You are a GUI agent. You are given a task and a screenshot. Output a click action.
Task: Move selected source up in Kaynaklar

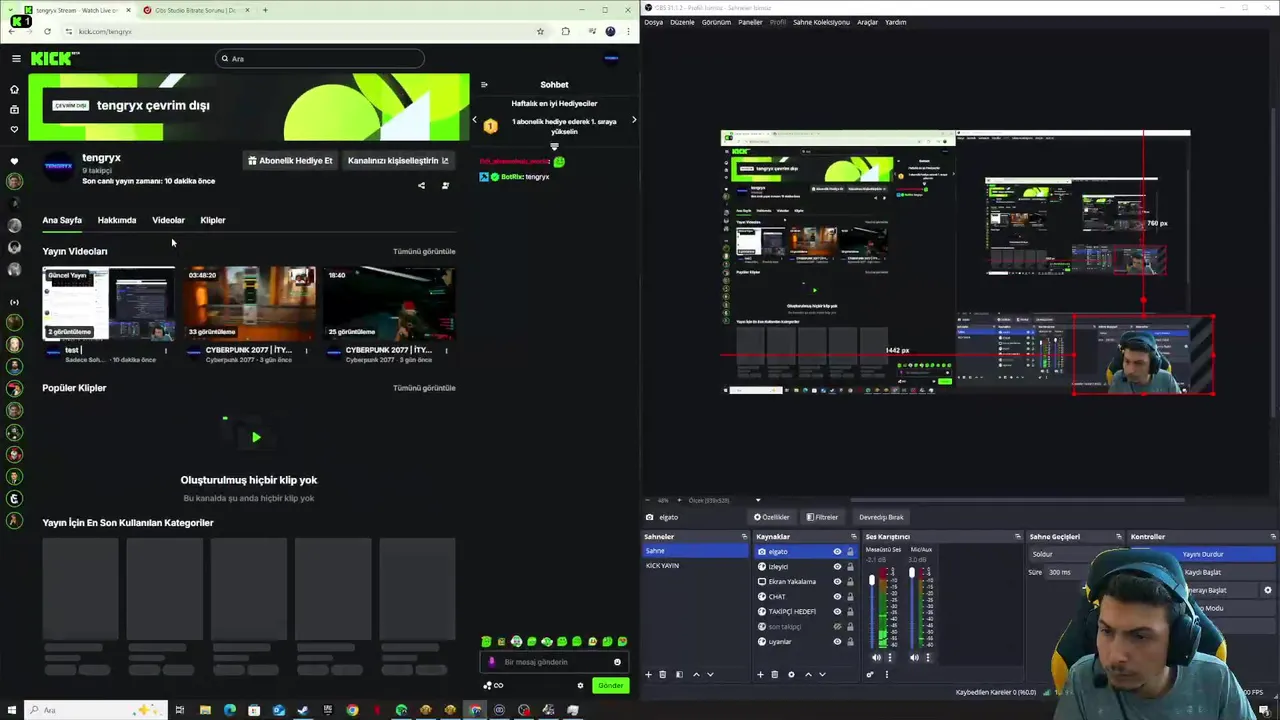pos(808,674)
